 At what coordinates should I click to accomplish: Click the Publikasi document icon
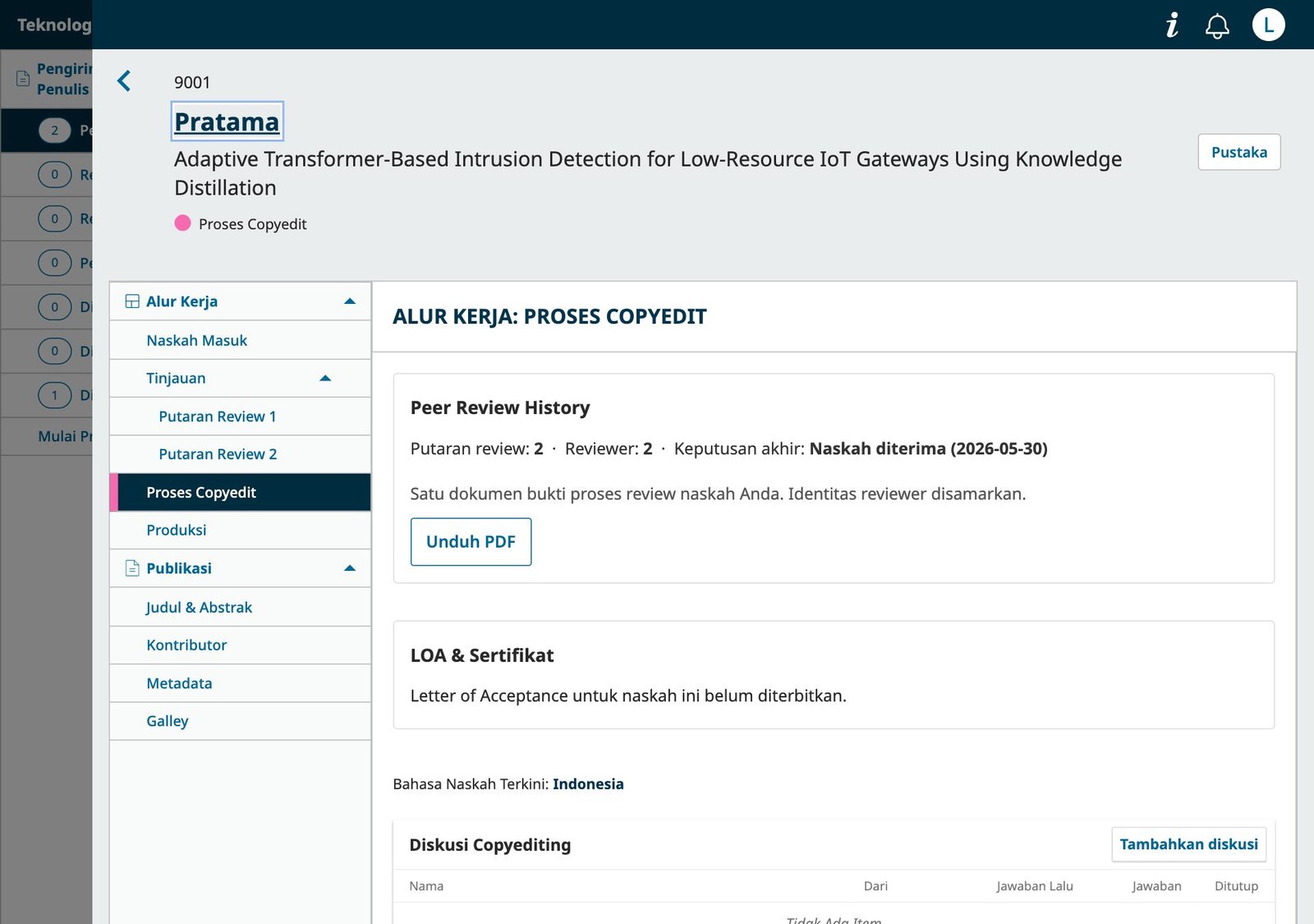[x=132, y=568]
